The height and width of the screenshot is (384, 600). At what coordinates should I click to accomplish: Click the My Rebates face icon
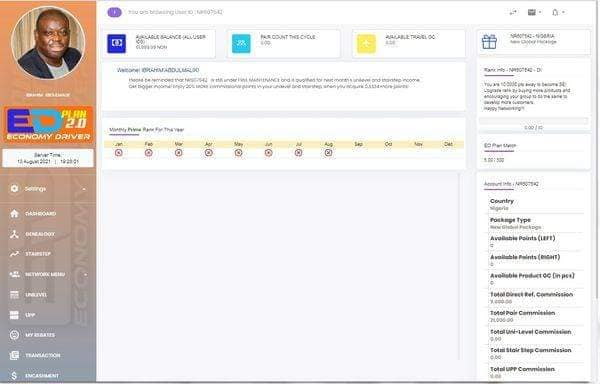point(15,335)
